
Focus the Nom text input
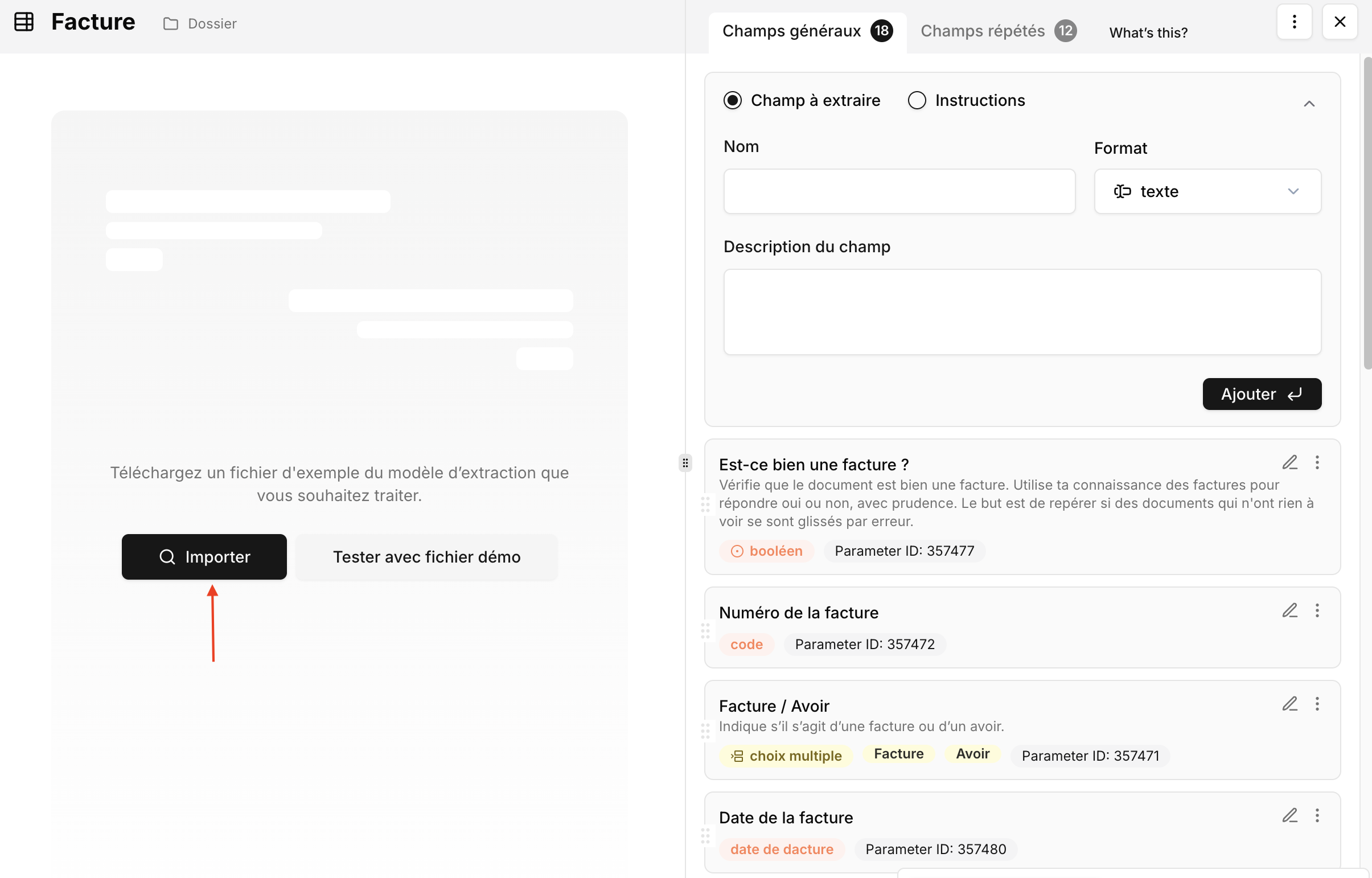(898, 191)
